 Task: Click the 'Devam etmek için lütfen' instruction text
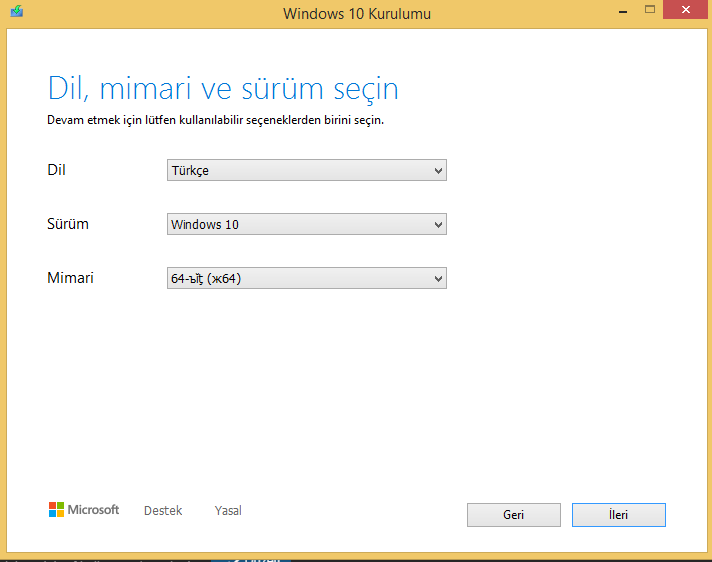pyautogui.click(x=215, y=120)
